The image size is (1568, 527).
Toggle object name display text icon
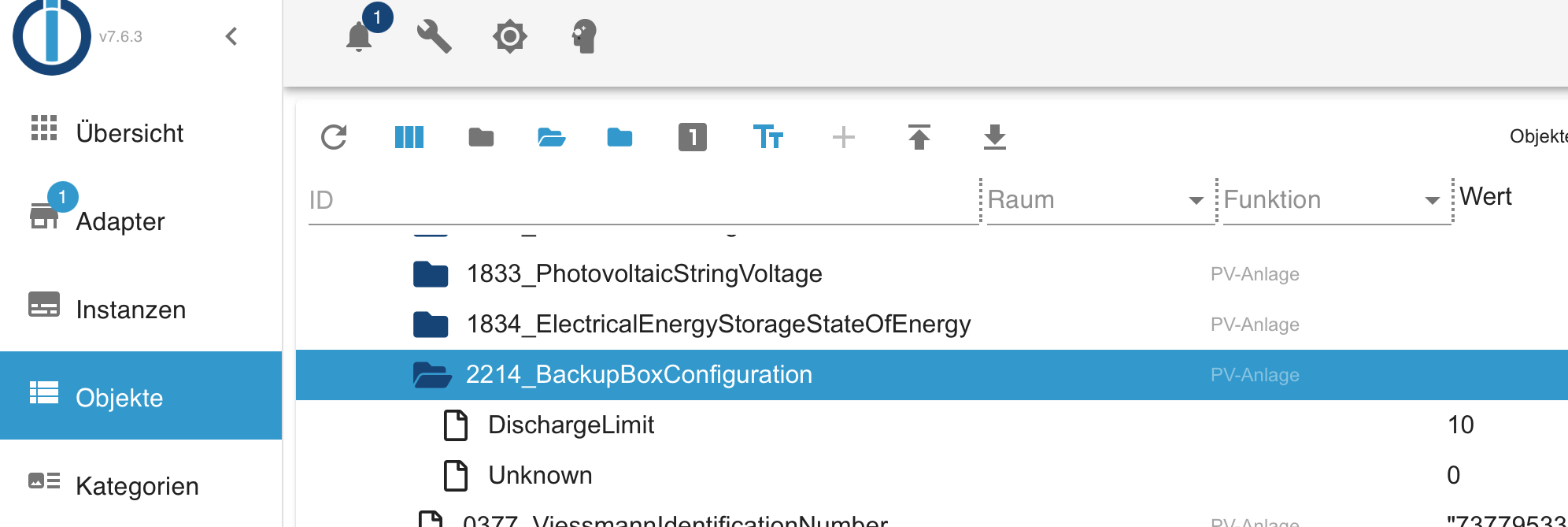coord(768,137)
